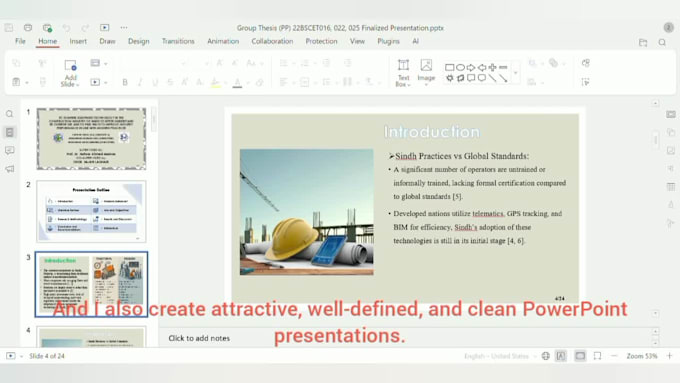The width and height of the screenshot is (680, 383).
Task: Open the file location folder icon
Action: click(643, 42)
